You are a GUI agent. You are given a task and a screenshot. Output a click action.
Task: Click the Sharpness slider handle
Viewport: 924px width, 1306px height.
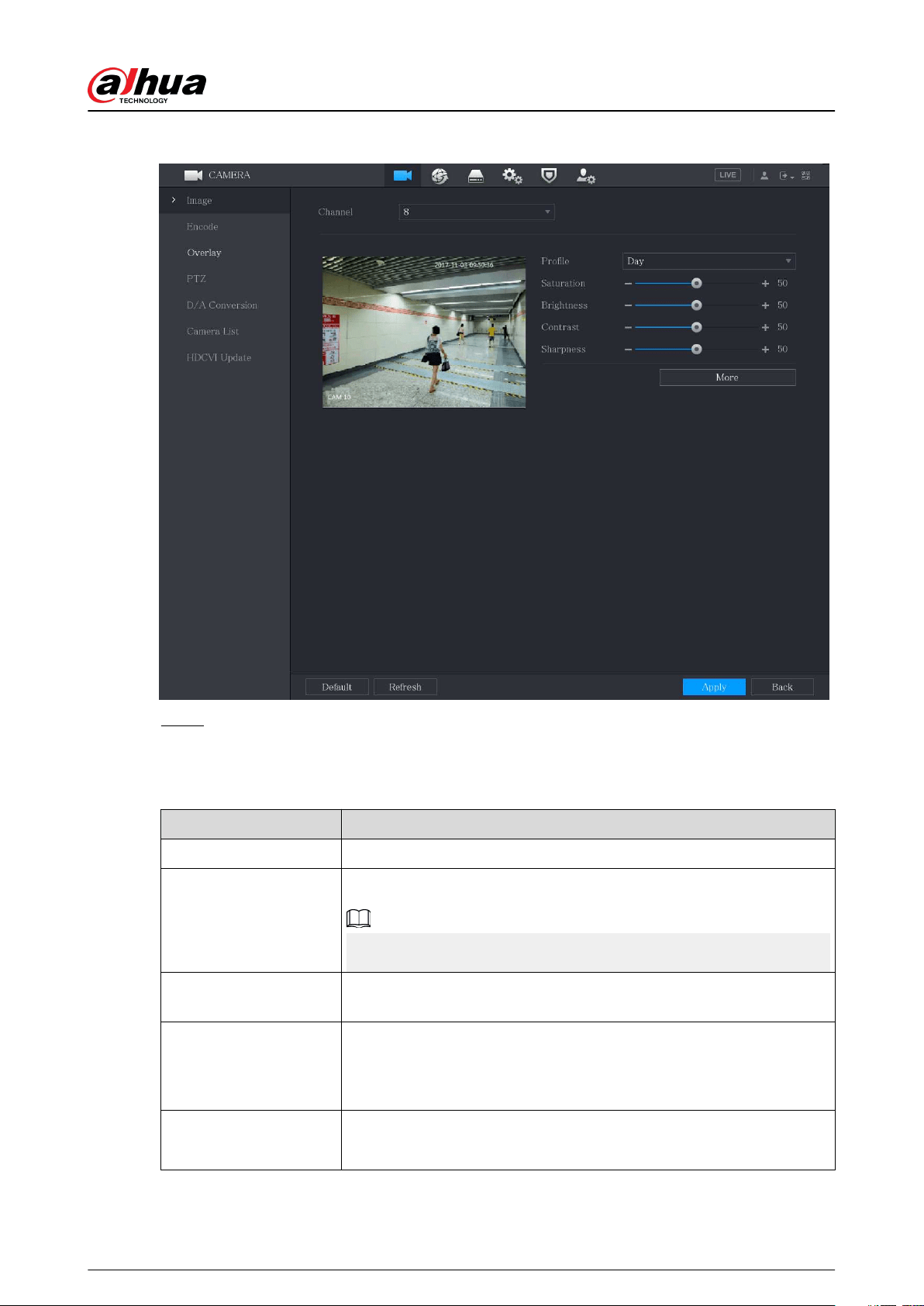pos(696,350)
